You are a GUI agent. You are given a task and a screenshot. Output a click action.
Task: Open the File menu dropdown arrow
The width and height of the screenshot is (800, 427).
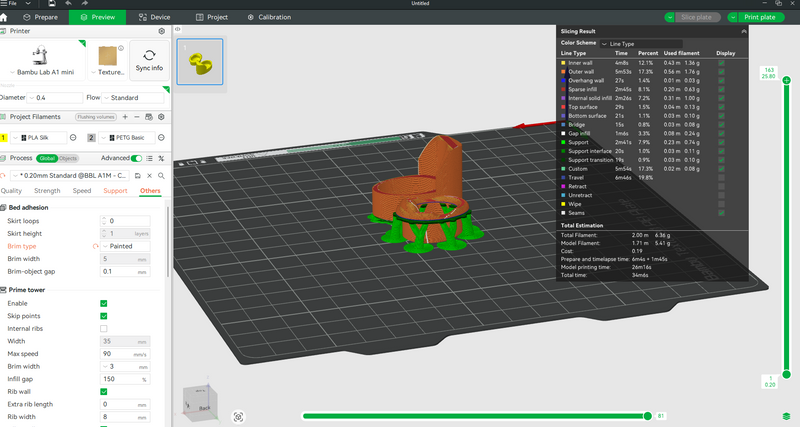tap(28, 4)
